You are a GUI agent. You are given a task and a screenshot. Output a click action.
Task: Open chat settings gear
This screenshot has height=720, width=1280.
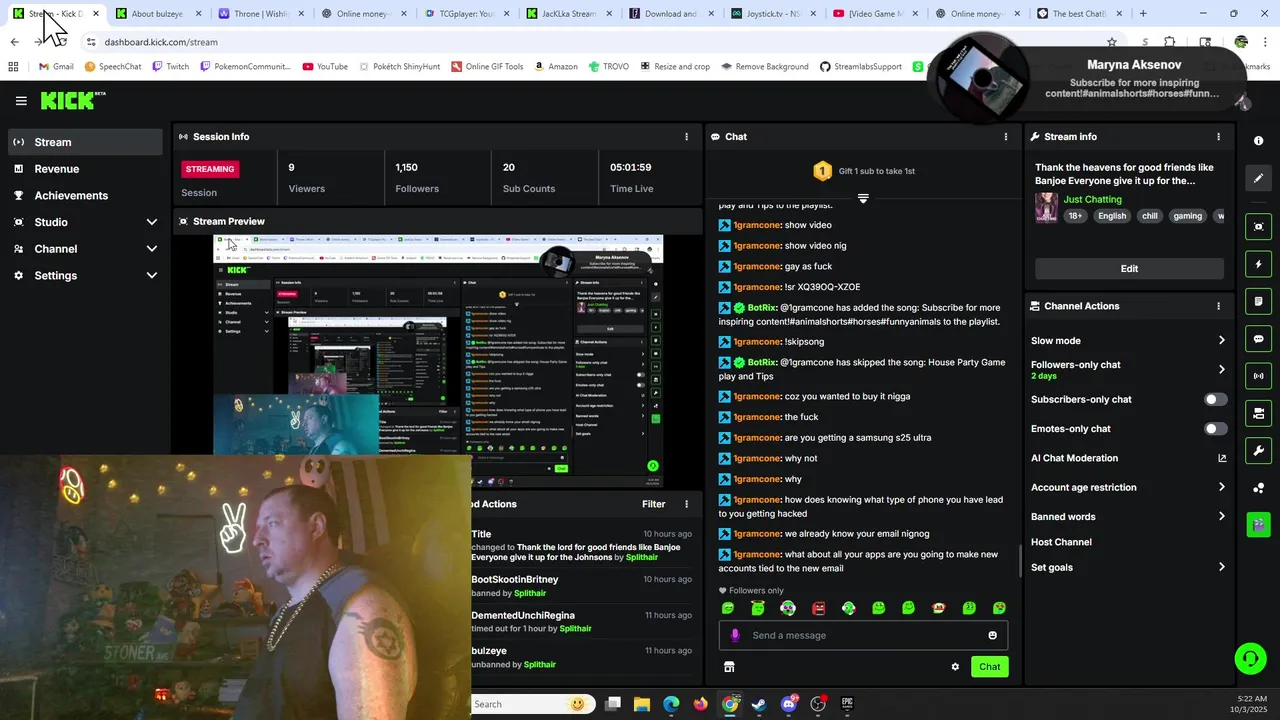click(955, 667)
